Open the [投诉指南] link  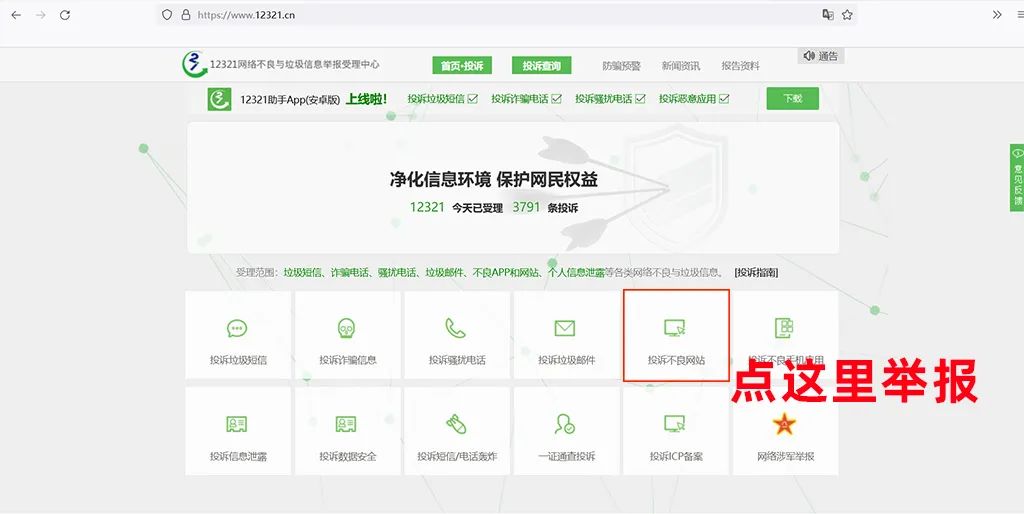coord(756,272)
